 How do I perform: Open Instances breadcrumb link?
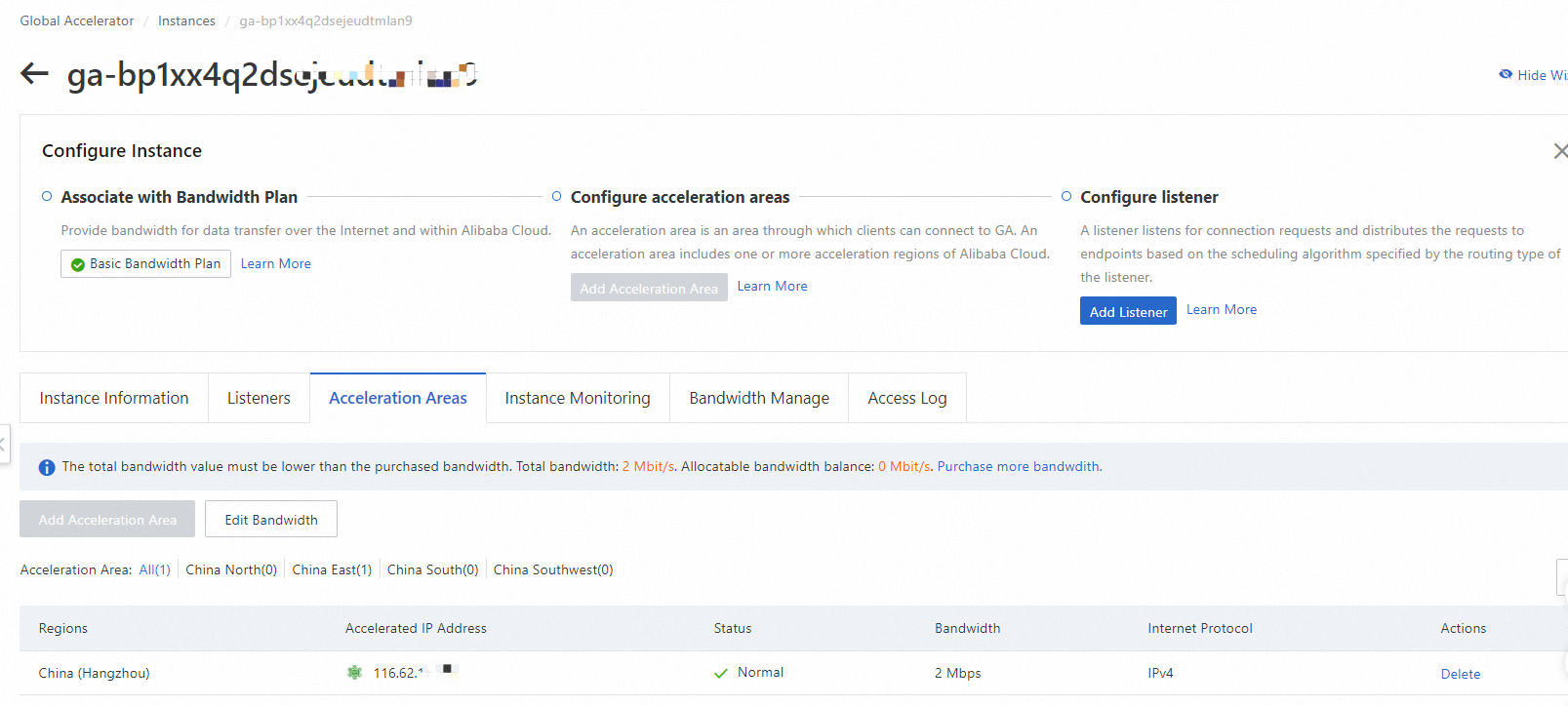[186, 20]
